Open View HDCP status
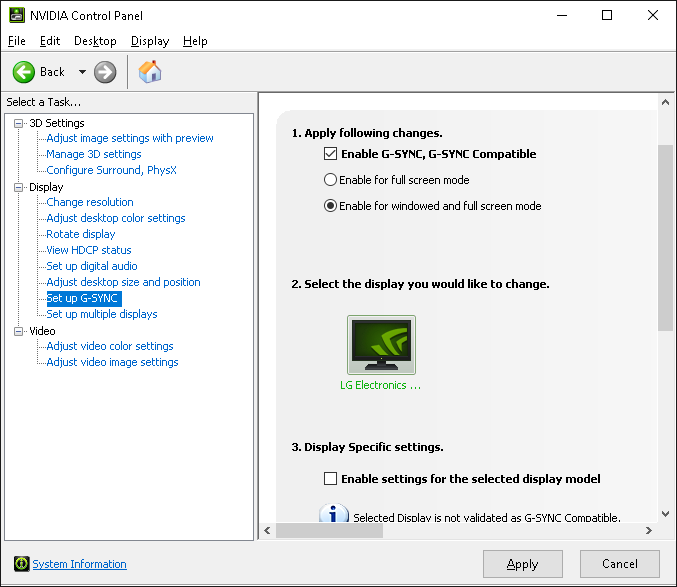The height and width of the screenshot is (587, 677). click(89, 250)
